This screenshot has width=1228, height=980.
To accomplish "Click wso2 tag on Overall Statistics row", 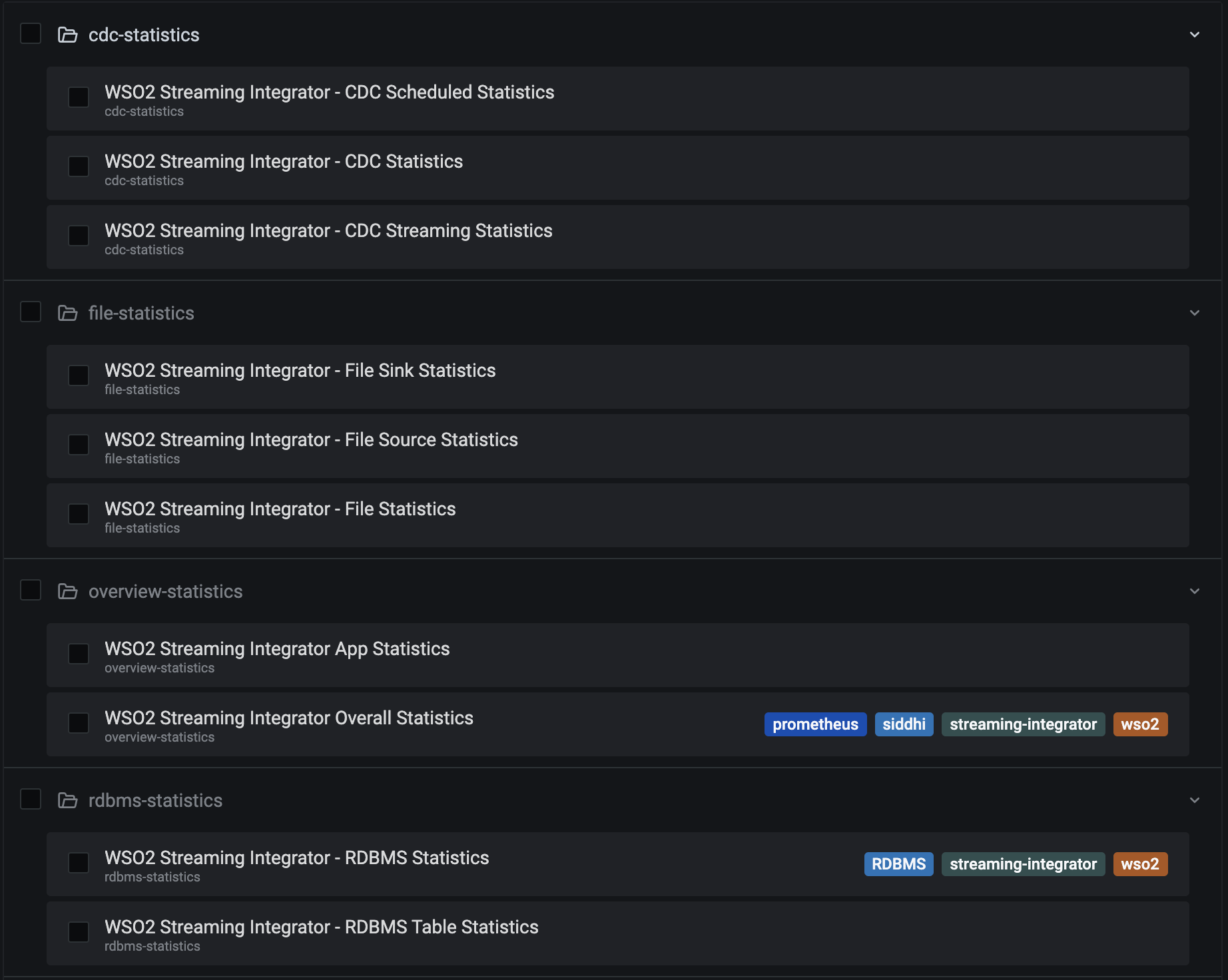I will coord(1140,724).
